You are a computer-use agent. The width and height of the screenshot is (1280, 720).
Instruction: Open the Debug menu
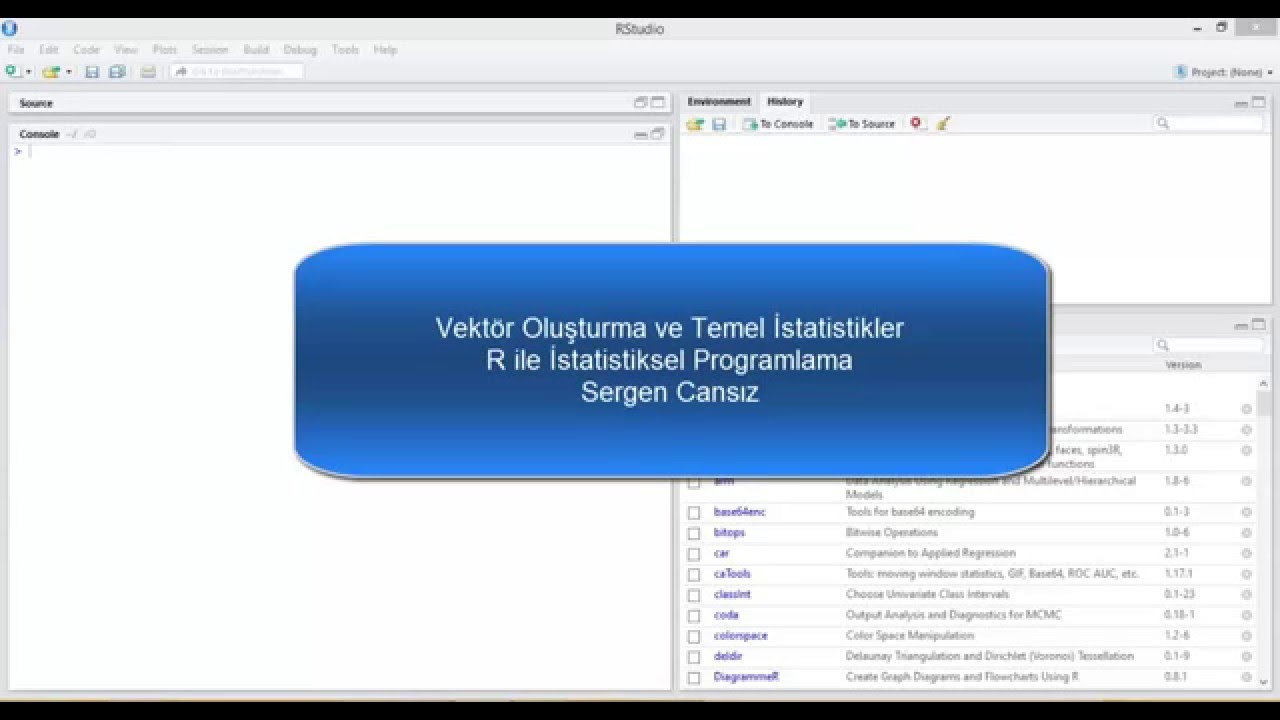point(300,49)
